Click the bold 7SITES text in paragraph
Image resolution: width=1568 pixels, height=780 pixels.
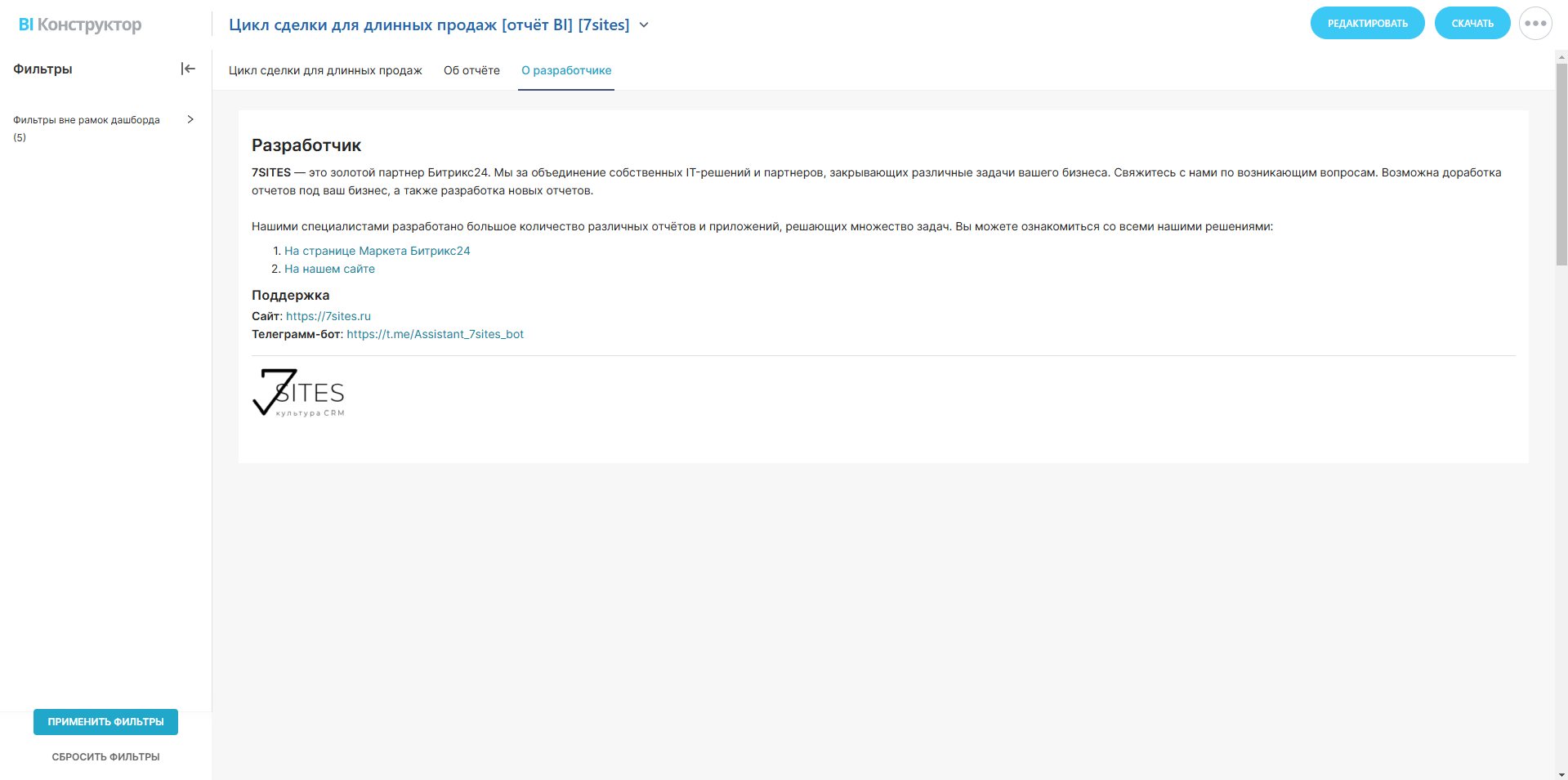pos(271,172)
